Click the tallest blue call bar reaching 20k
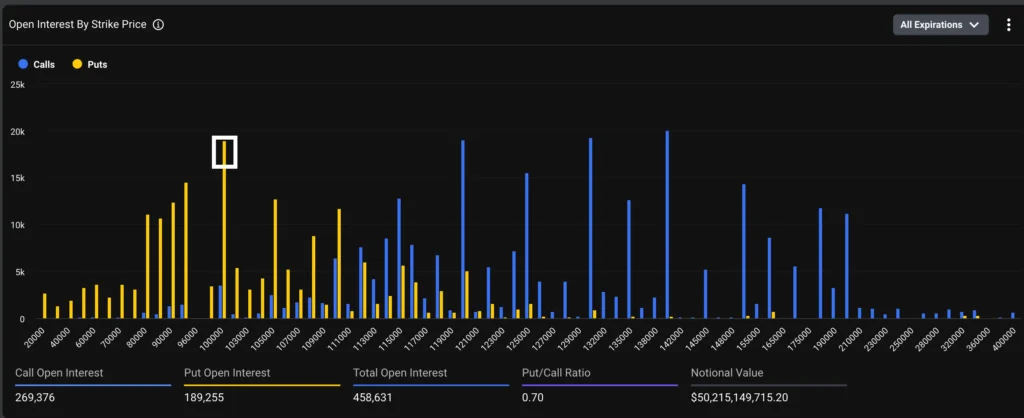The height and width of the screenshot is (418, 1024). click(x=667, y=225)
